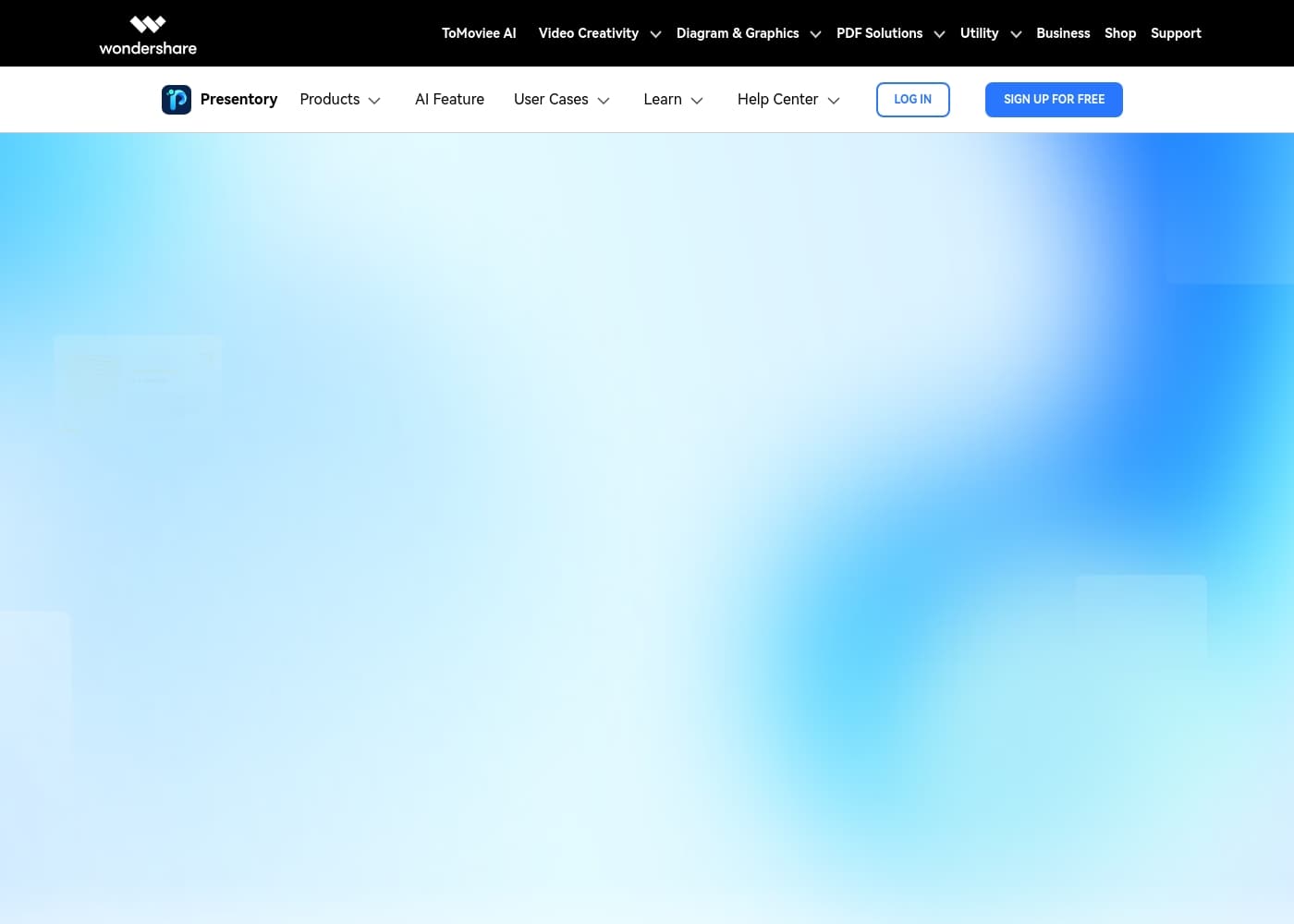The image size is (1294, 924).
Task: Open the PDF Solutions dropdown chevron
Action: pyautogui.click(x=939, y=34)
